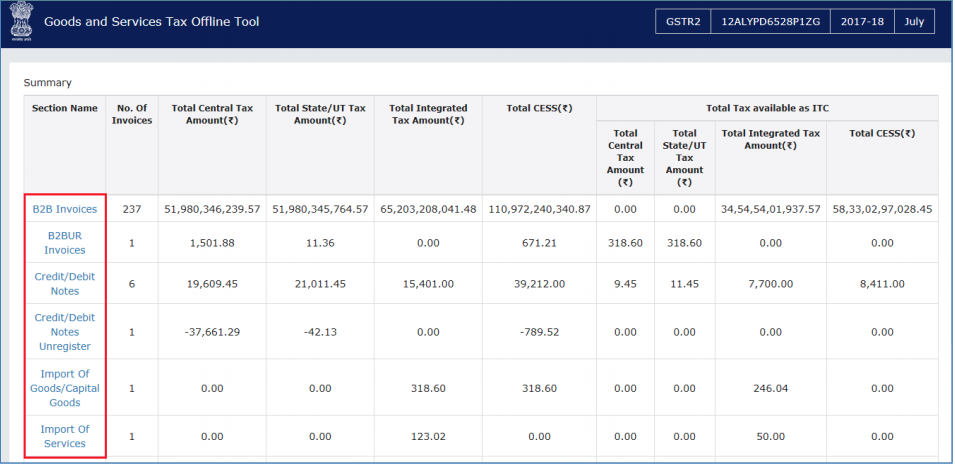955x465 pixels.
Task: Select negative value -42.13
Action: 320,332
